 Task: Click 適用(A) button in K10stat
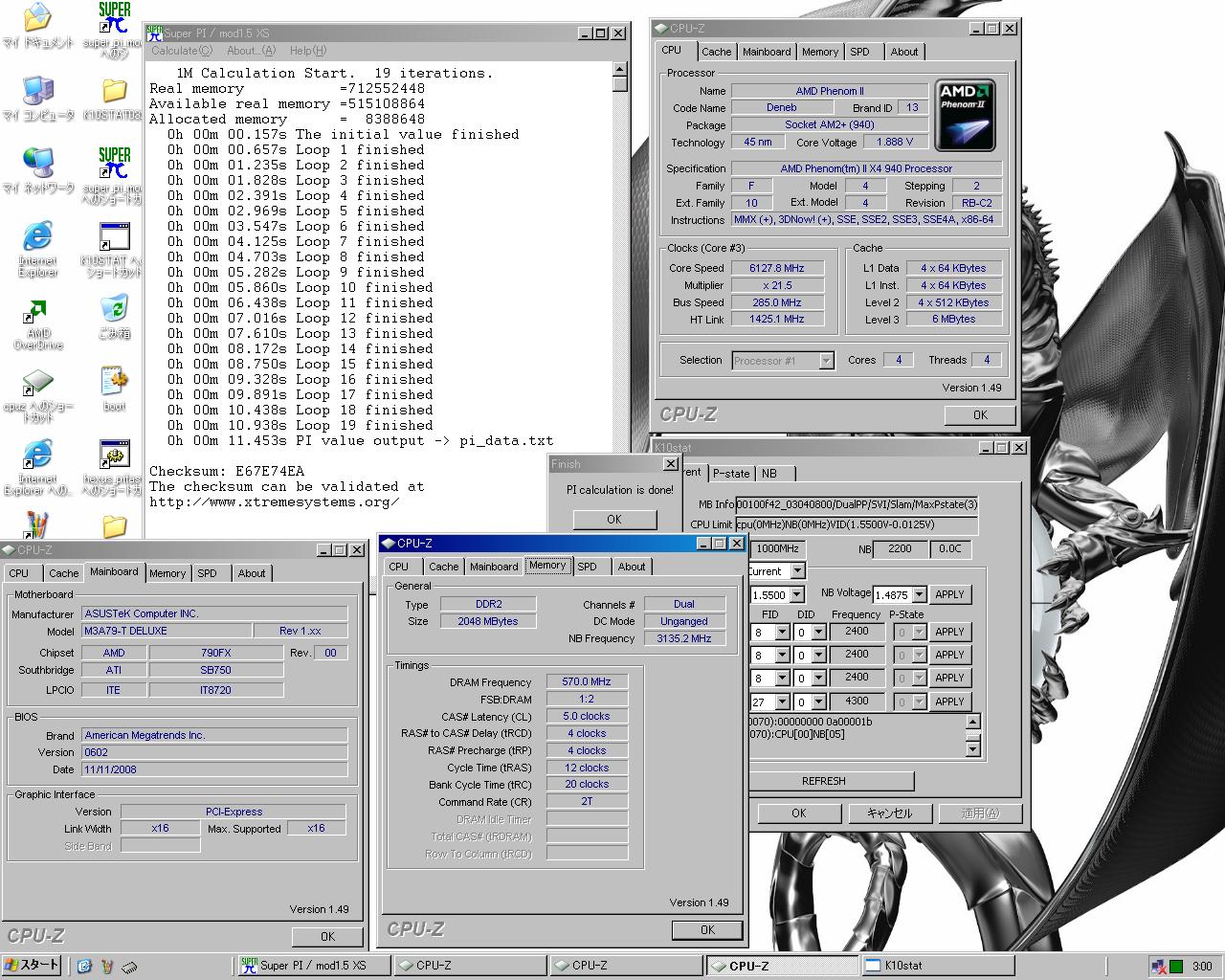979,813
